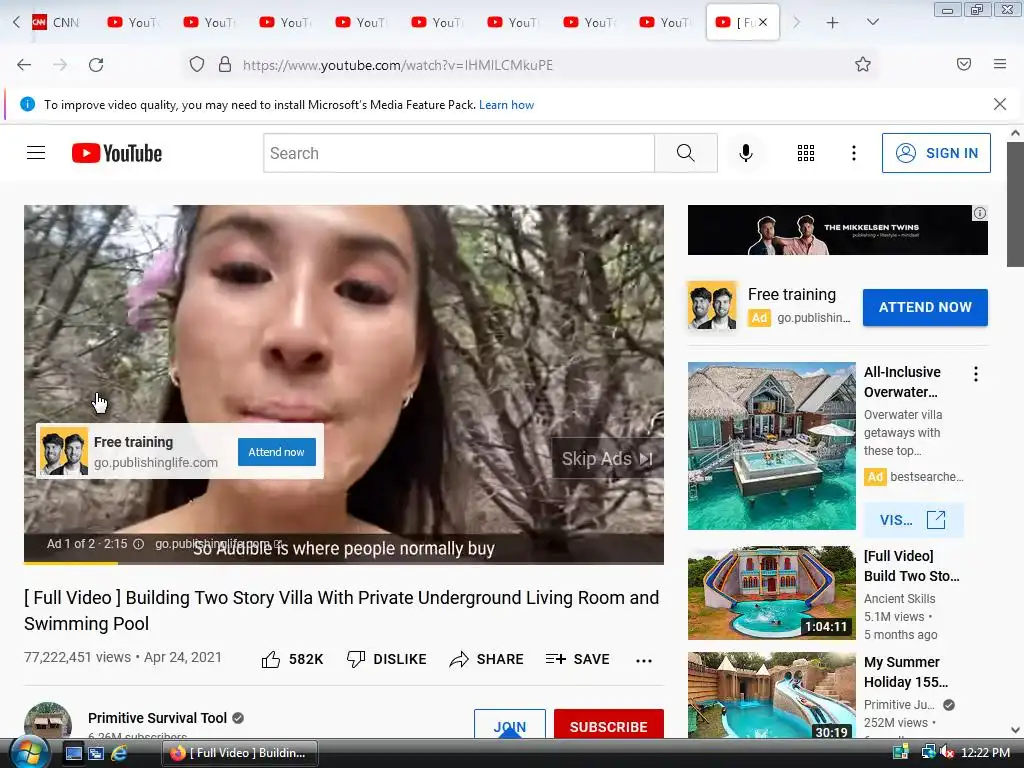Click Ancient Skills channel text

click(899, 598)
